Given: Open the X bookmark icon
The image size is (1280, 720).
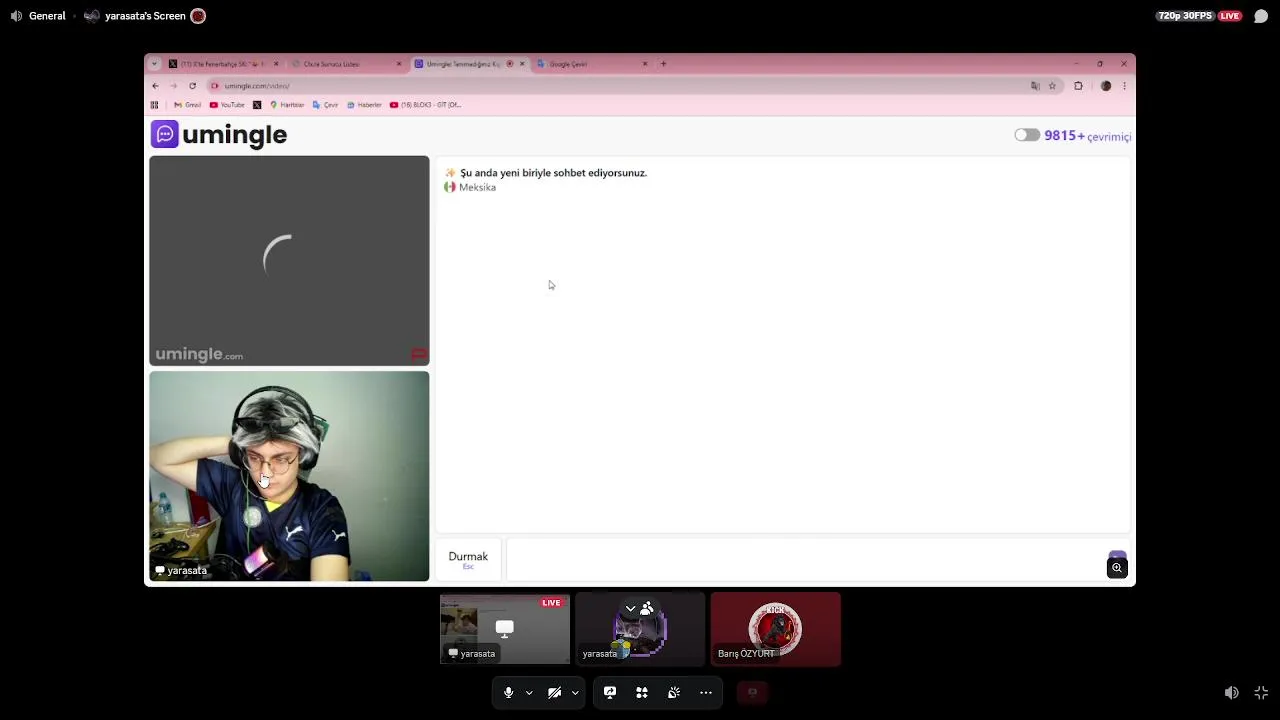Looking at the screenshot, I should pyautogui.click(x=257, y=105).
